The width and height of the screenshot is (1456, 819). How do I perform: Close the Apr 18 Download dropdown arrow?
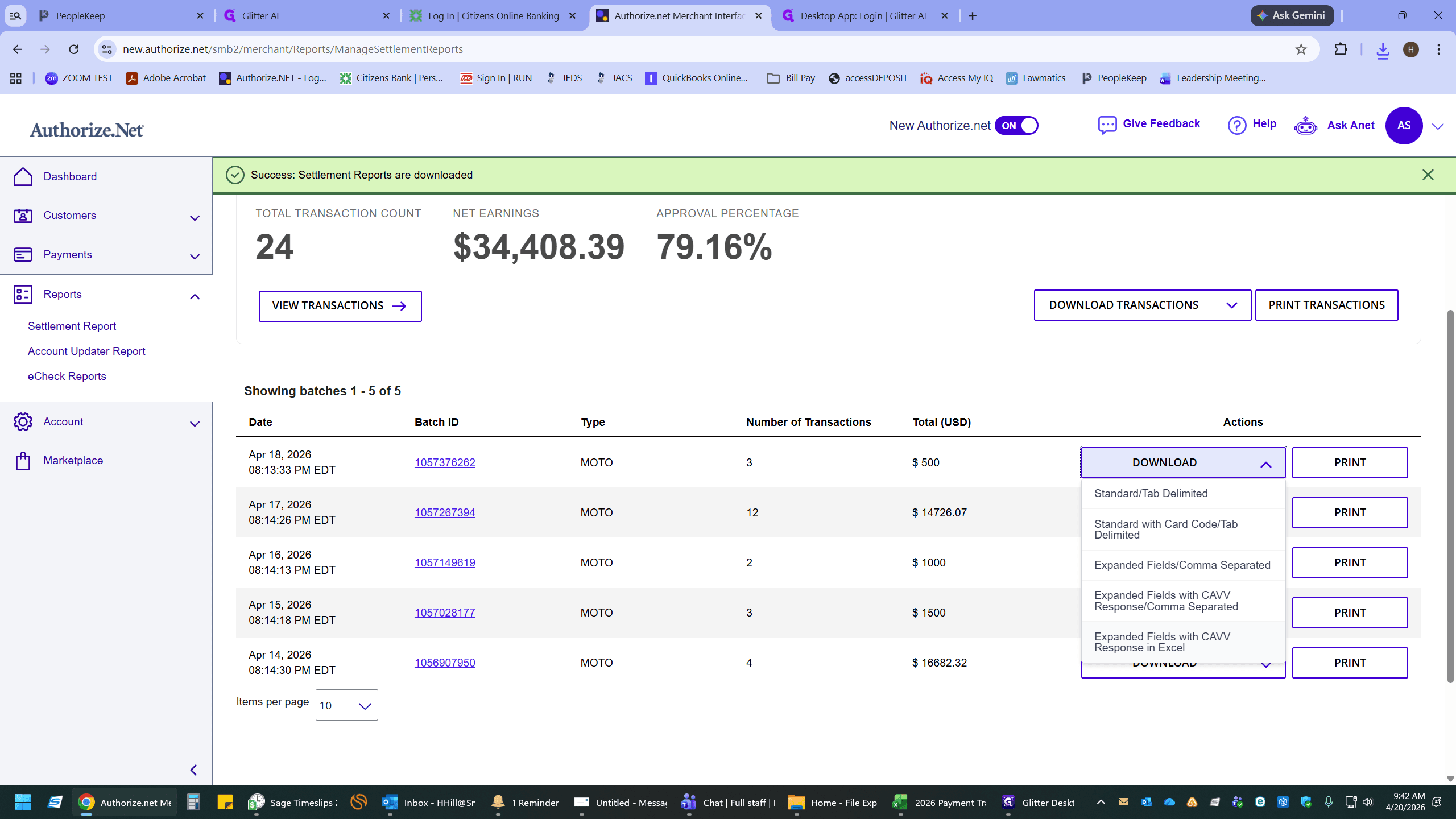click(1265, 464)
